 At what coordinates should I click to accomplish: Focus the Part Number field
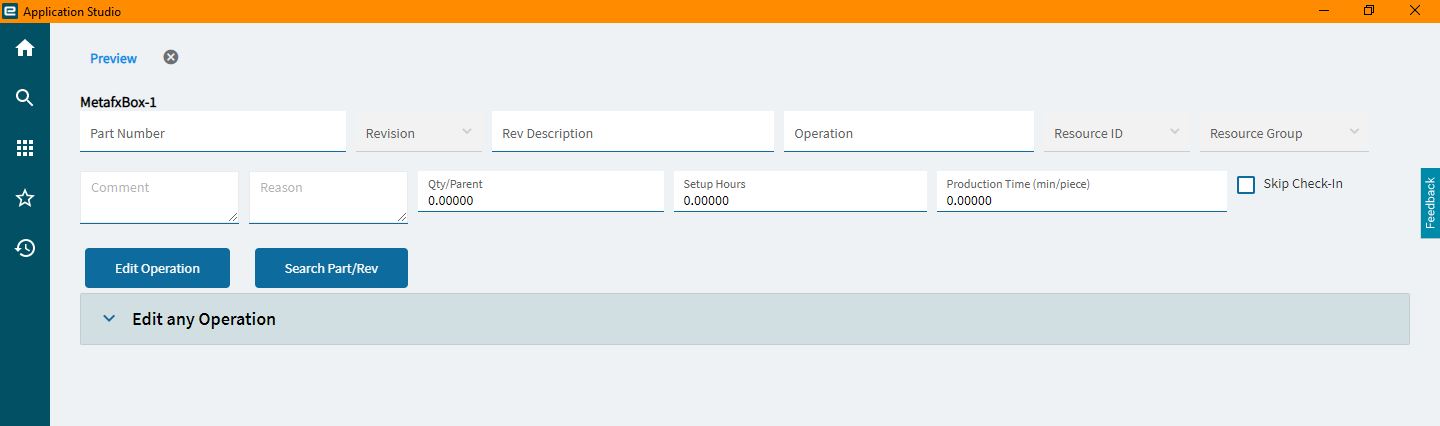click(x=213, y=132)
